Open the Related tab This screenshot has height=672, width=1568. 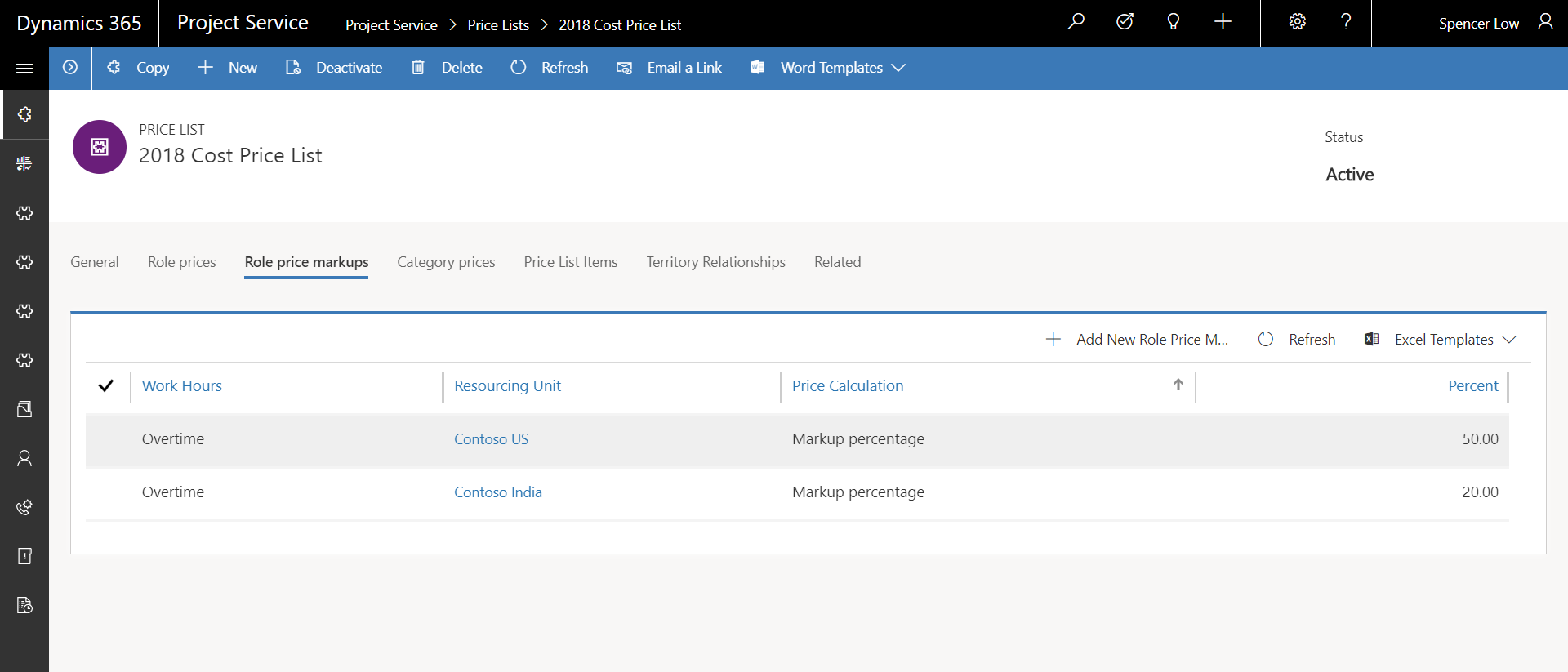tap(837, 262)
